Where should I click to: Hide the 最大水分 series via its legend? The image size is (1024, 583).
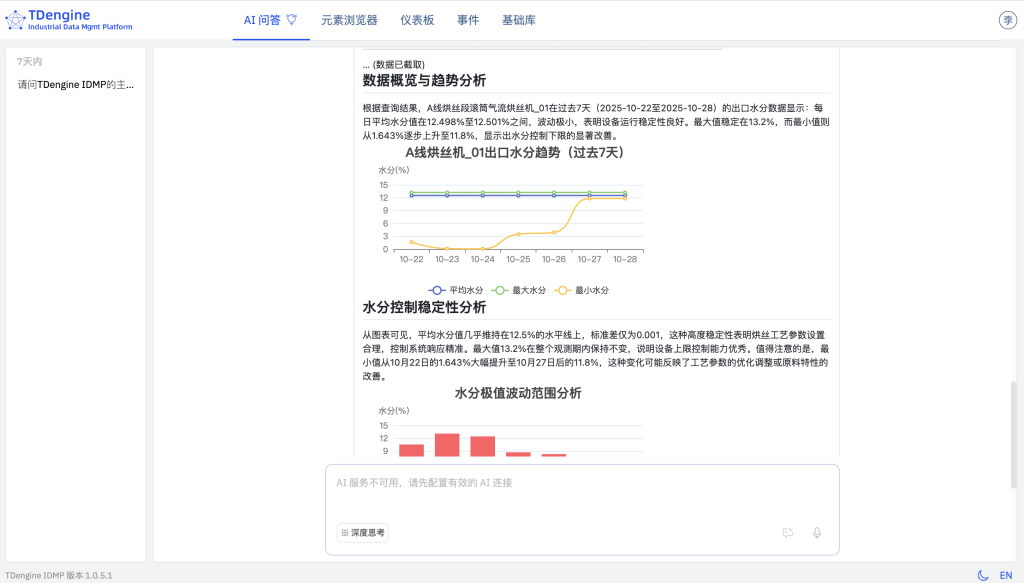tap(500, 288)
